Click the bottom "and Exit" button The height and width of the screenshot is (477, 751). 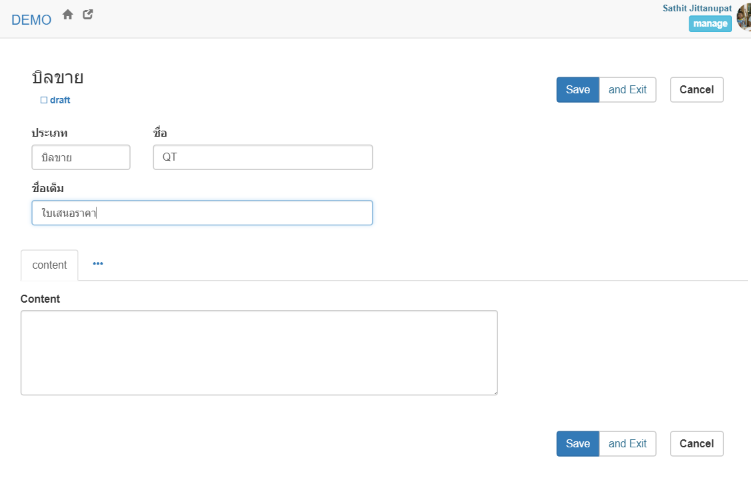(x=627, y=444)
